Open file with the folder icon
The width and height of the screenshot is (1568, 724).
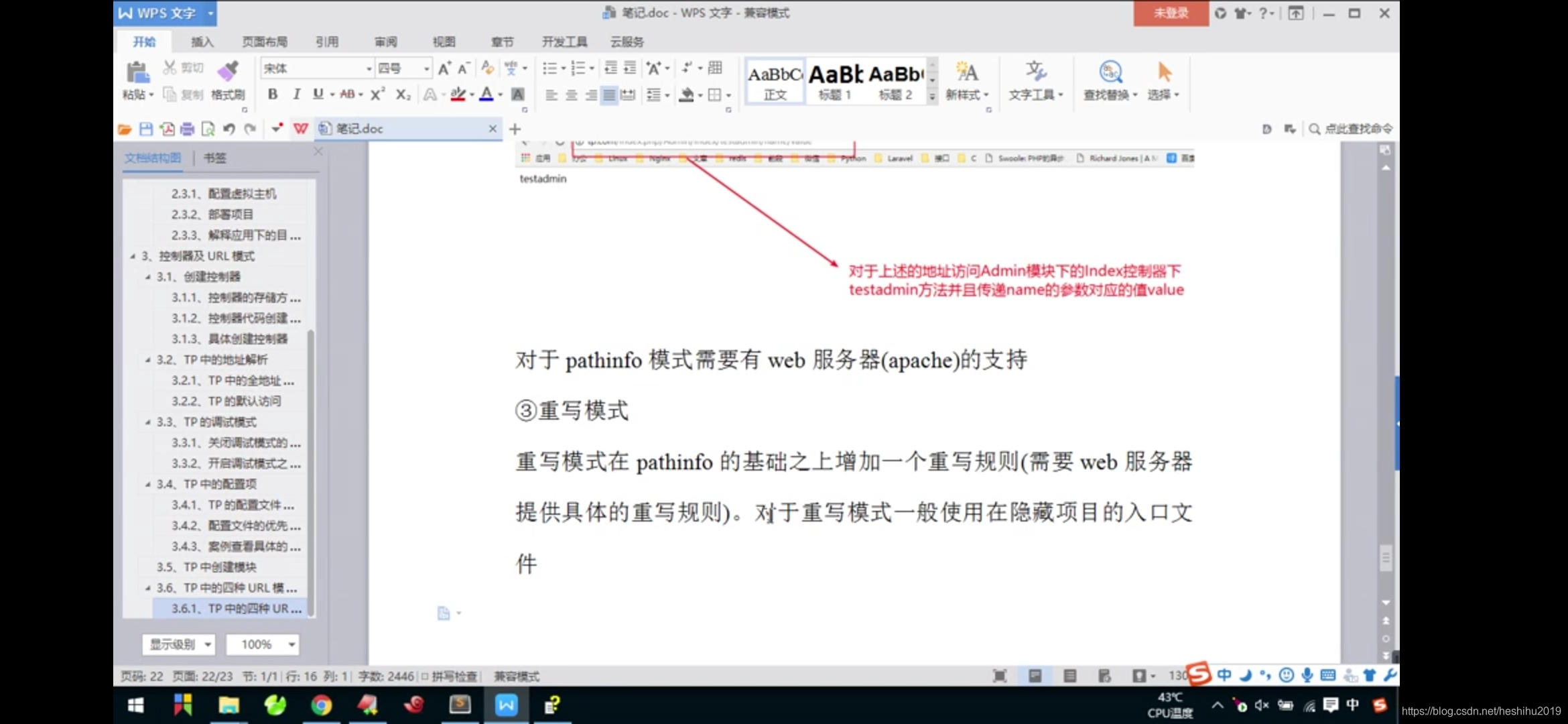pos(125,129)
